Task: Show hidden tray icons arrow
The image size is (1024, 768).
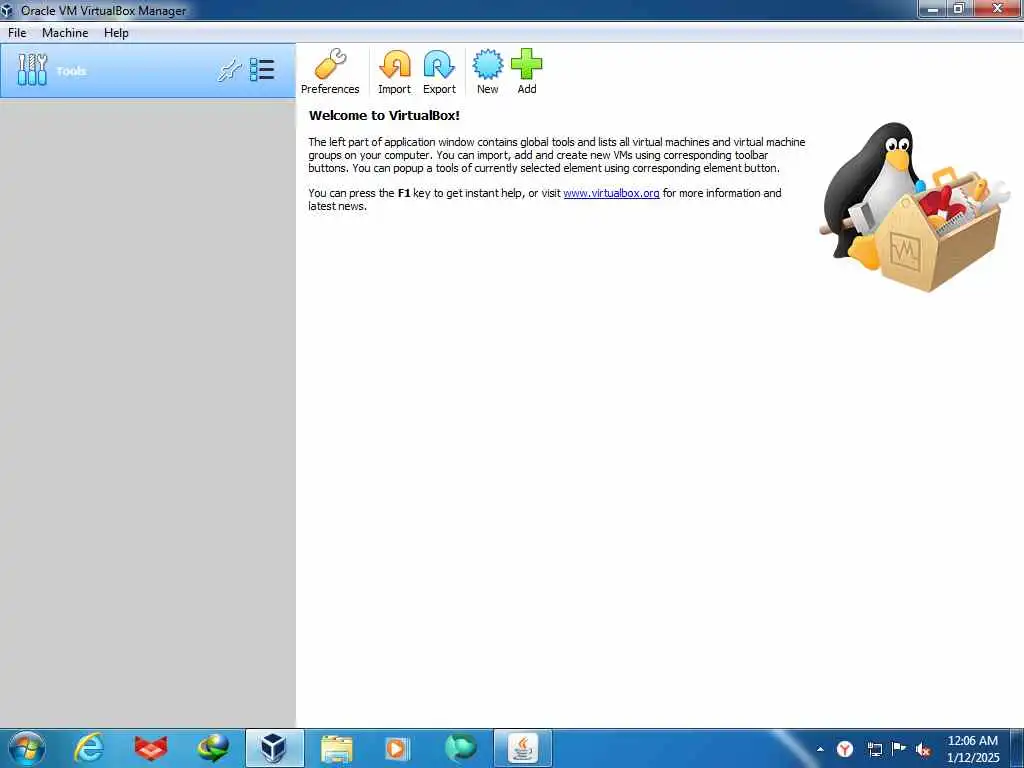Action: coord(820,749)
